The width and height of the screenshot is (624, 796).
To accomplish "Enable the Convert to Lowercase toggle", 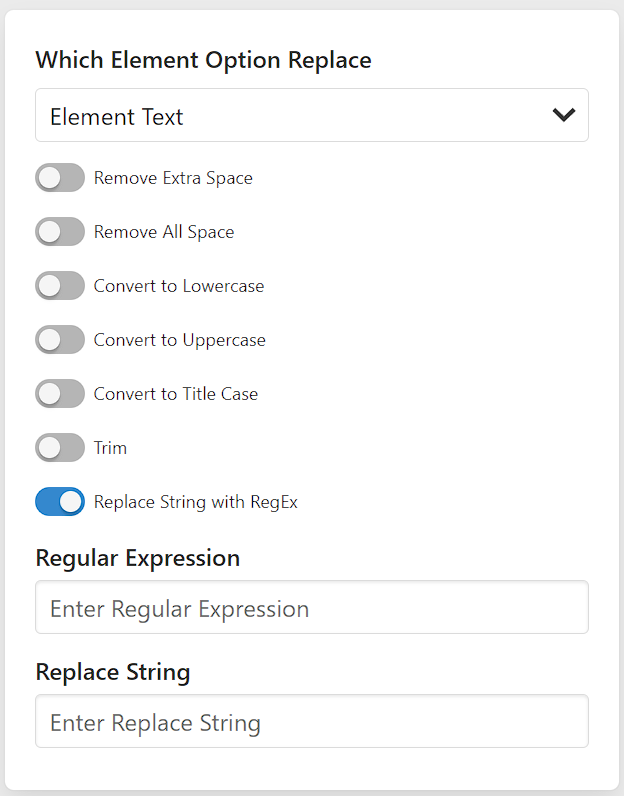I will [x=60, y=286].
